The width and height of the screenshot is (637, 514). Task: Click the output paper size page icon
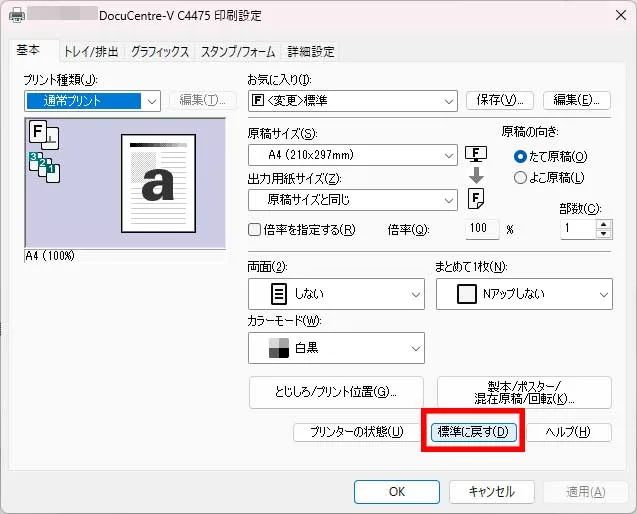(477, 198)
